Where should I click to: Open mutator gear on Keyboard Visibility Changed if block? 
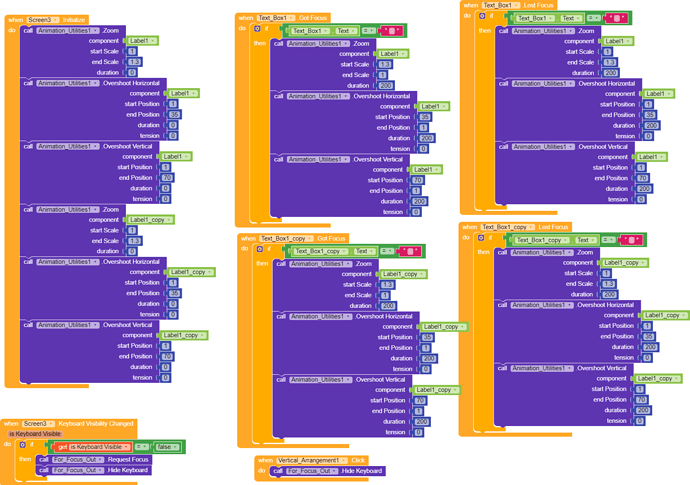22,445
